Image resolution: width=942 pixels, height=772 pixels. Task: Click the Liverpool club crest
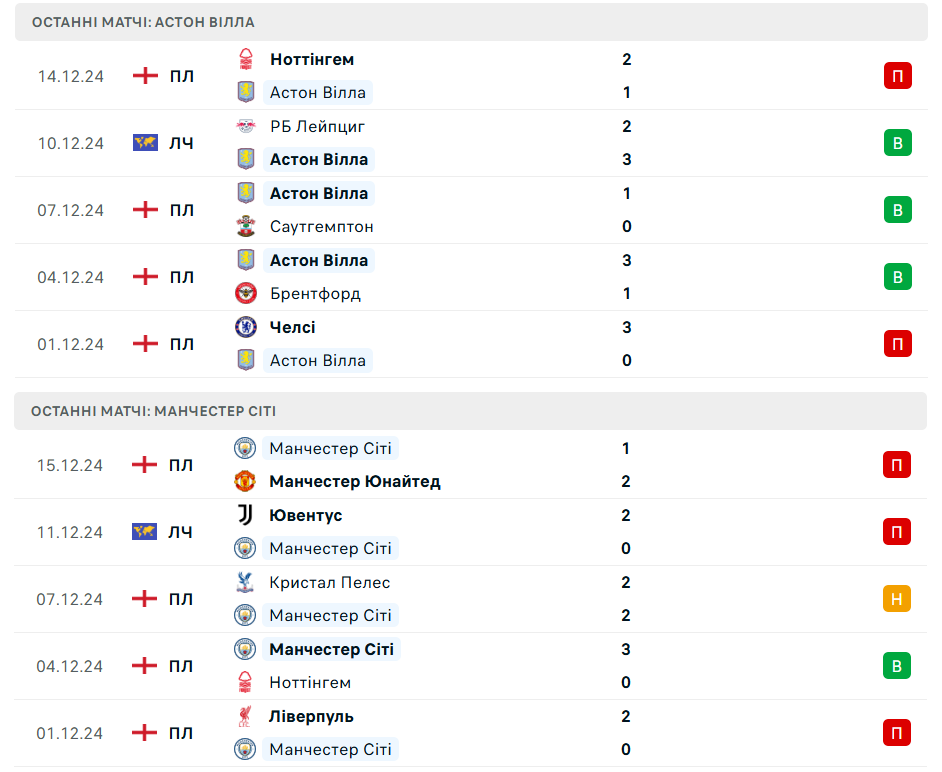pos(245,716)
